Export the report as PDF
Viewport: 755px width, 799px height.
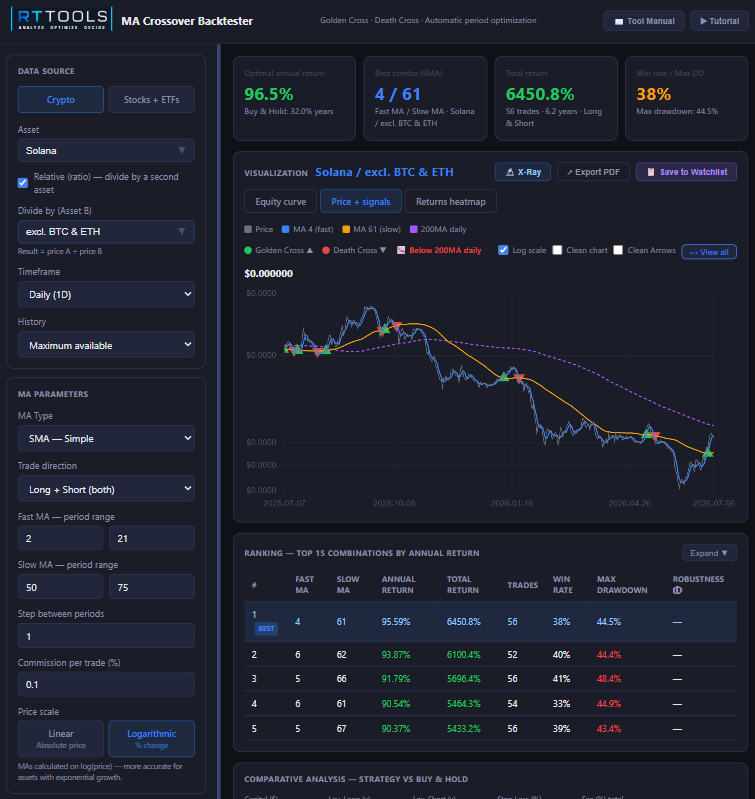point(593,172)
